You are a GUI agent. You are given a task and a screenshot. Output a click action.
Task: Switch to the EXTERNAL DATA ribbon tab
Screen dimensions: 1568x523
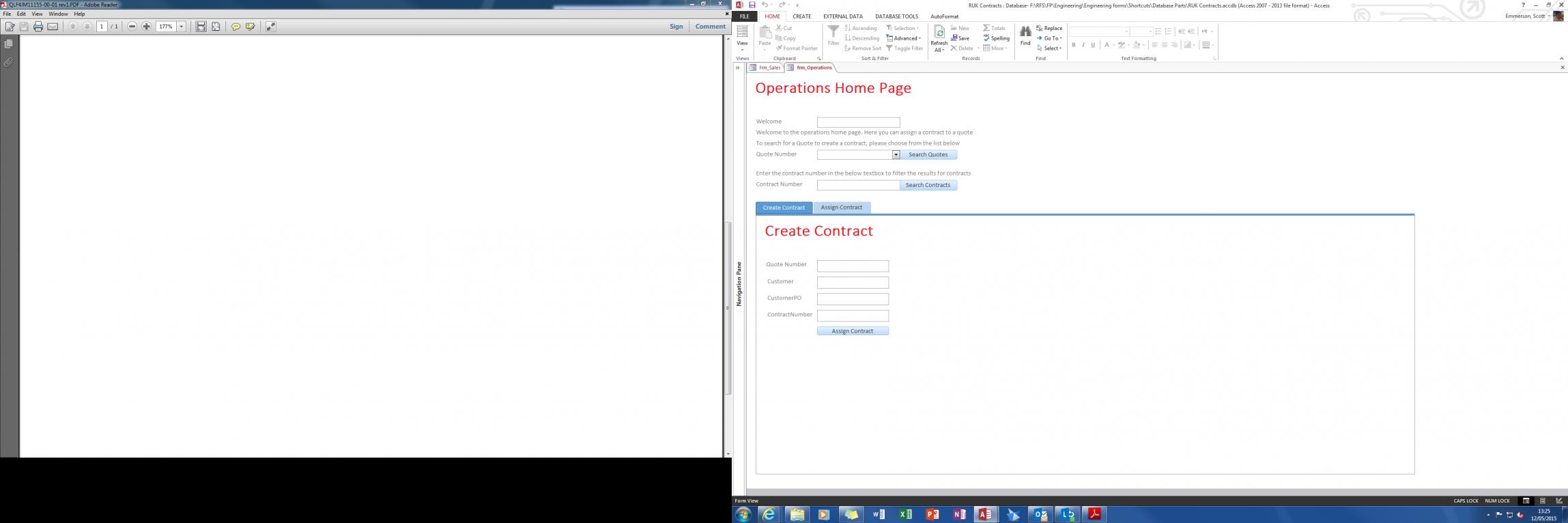tap(843, 16)
